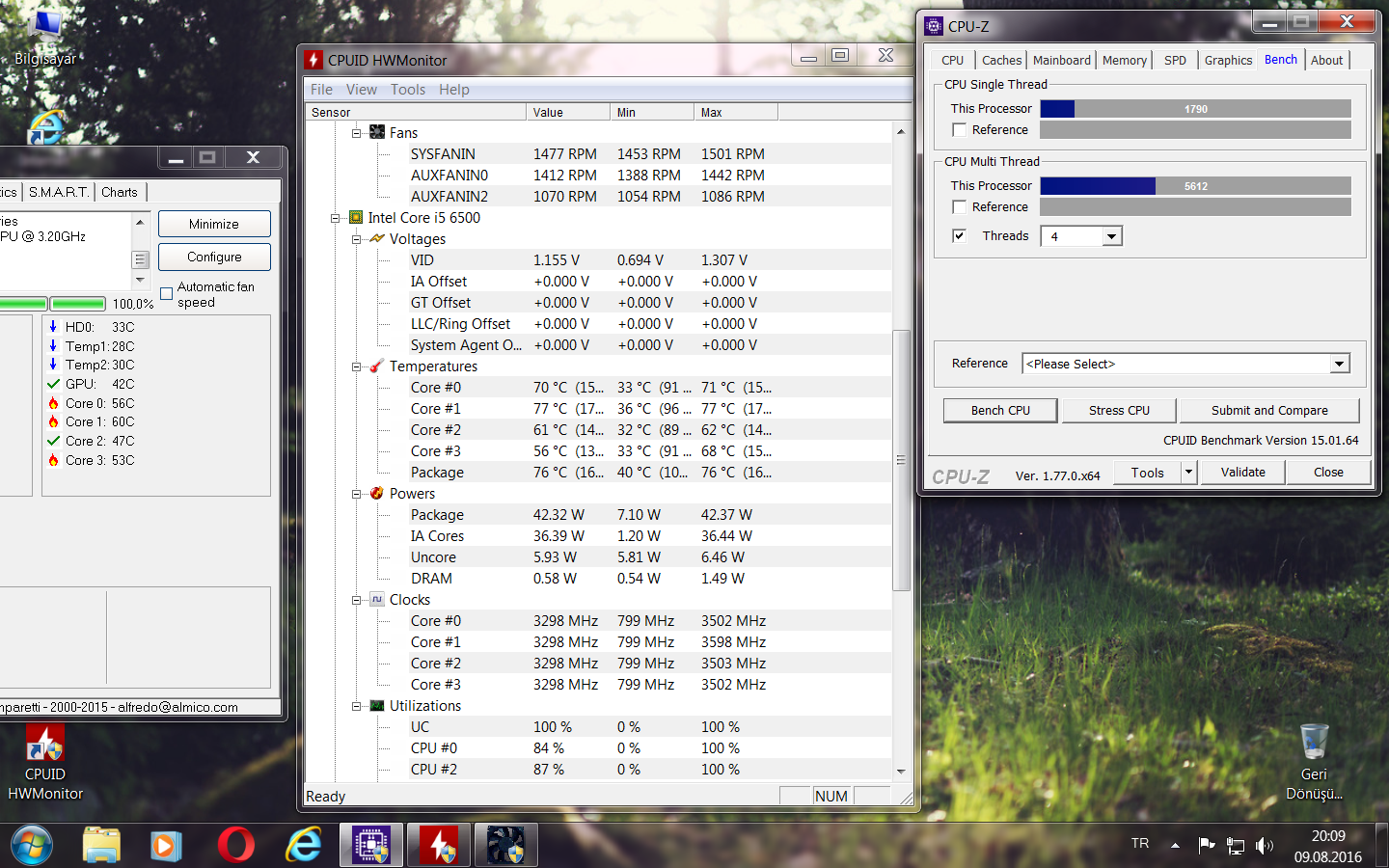The height and width of the screenshot is (868, 1389).
Task: Click the HWMonitor title bar lightning icon
Action: tap(313, 60)
